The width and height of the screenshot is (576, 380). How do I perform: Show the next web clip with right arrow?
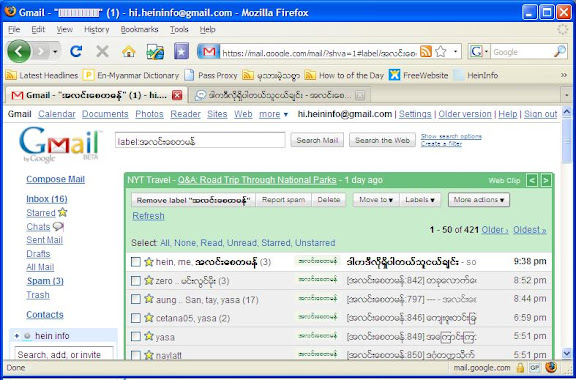[x=546, y=180]
